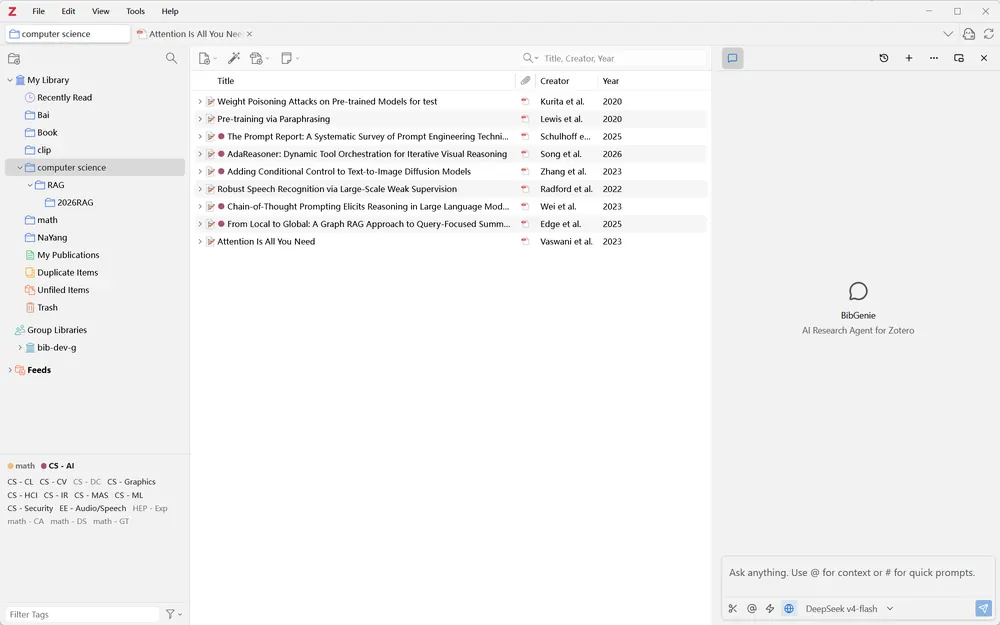Screen dimensions: 1000x625
Task: Open the collection search magnifier icon
Action: [171, 58]
